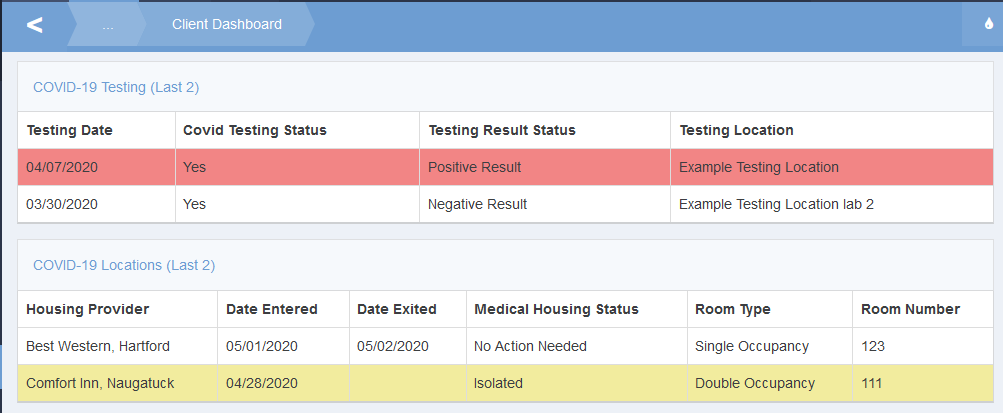Expand the ellipsis breadcrumb item
This screenshot has width=1003, height=413.
(x=108, y=25)
